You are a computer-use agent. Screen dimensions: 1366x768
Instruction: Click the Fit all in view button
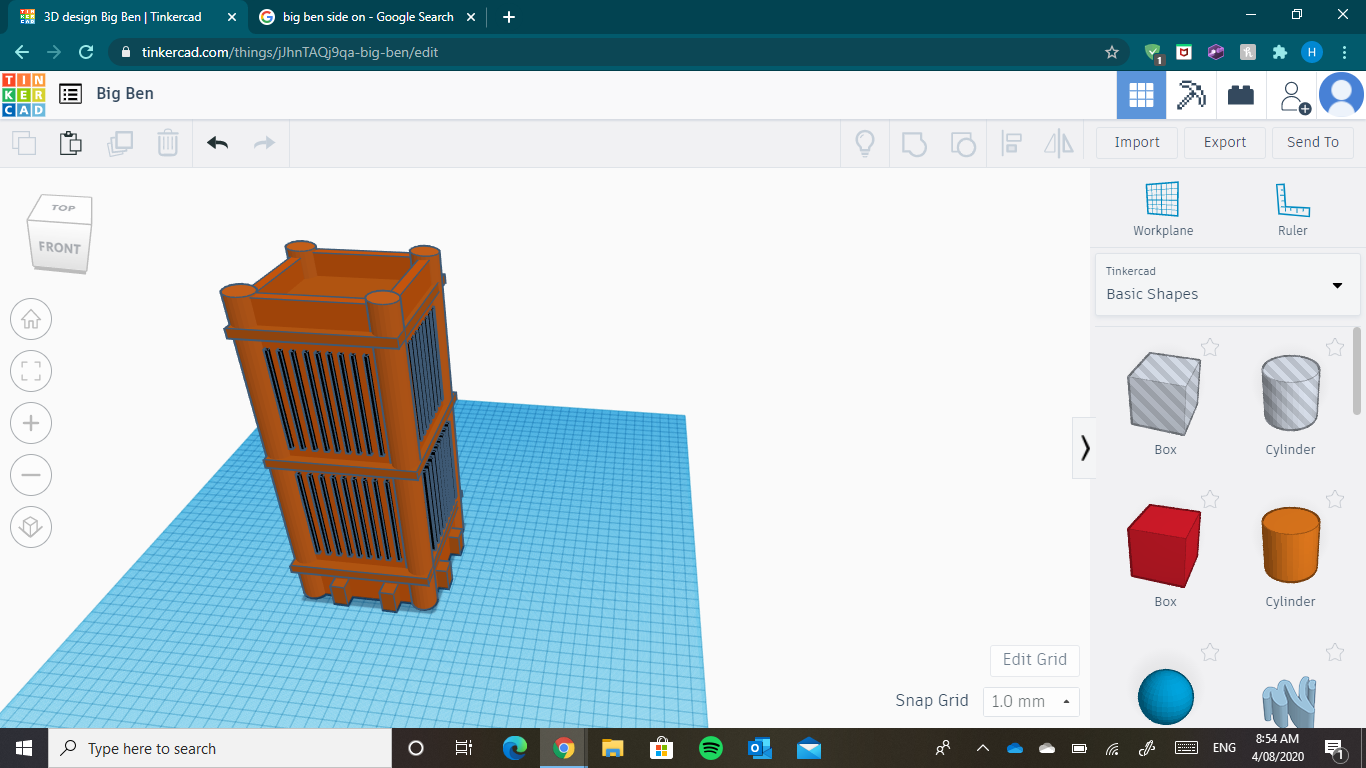[31, 371]
